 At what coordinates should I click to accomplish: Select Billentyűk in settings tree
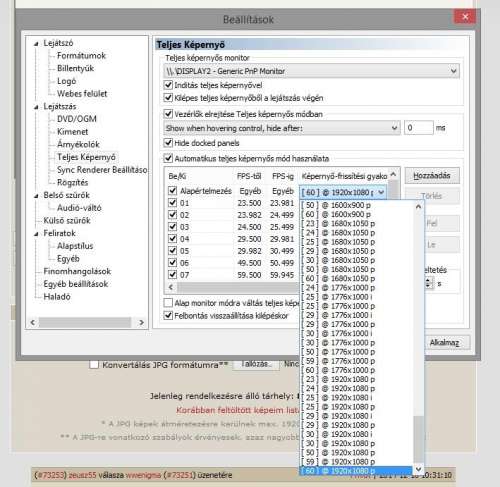(75, 68)
